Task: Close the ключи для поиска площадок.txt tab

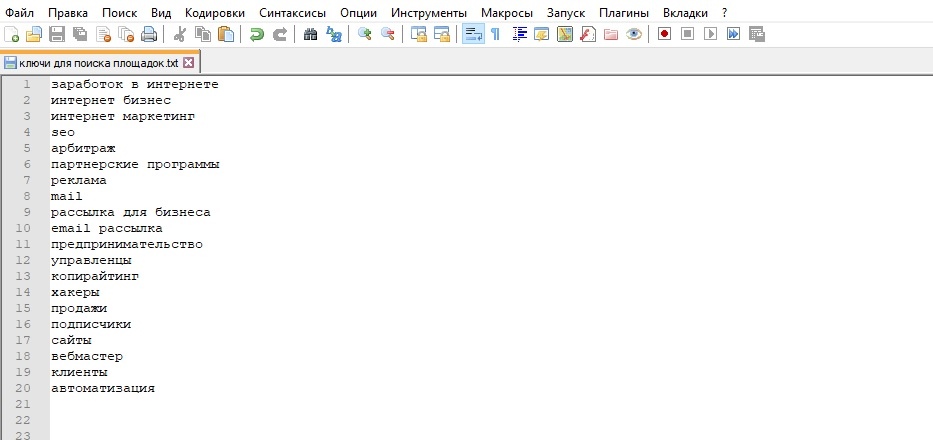Action: click(x=188, y=62)
